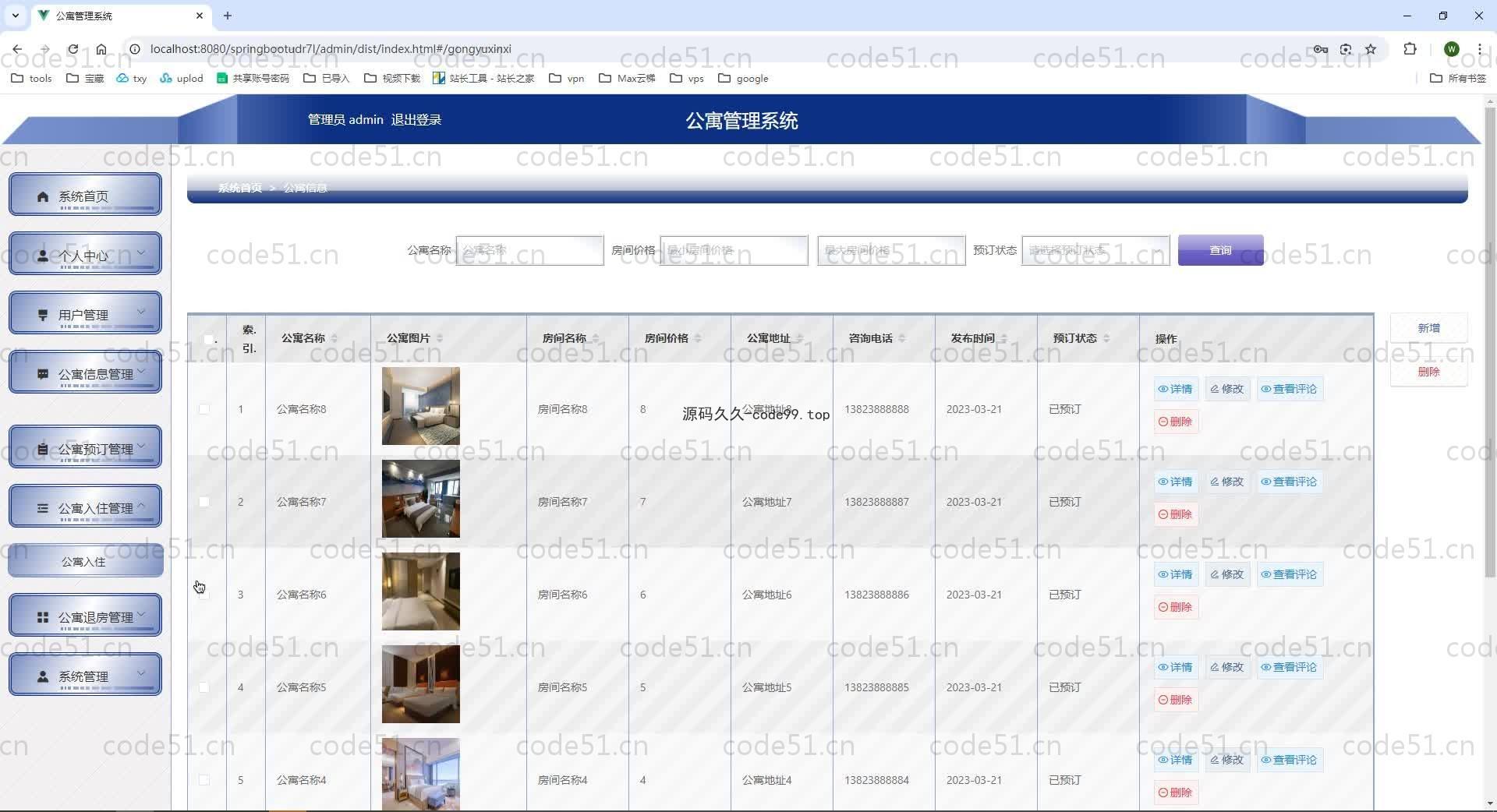Check the row 4 公寓名称5 checkbox
This screenshot has height=812, width=1497.
203,687
